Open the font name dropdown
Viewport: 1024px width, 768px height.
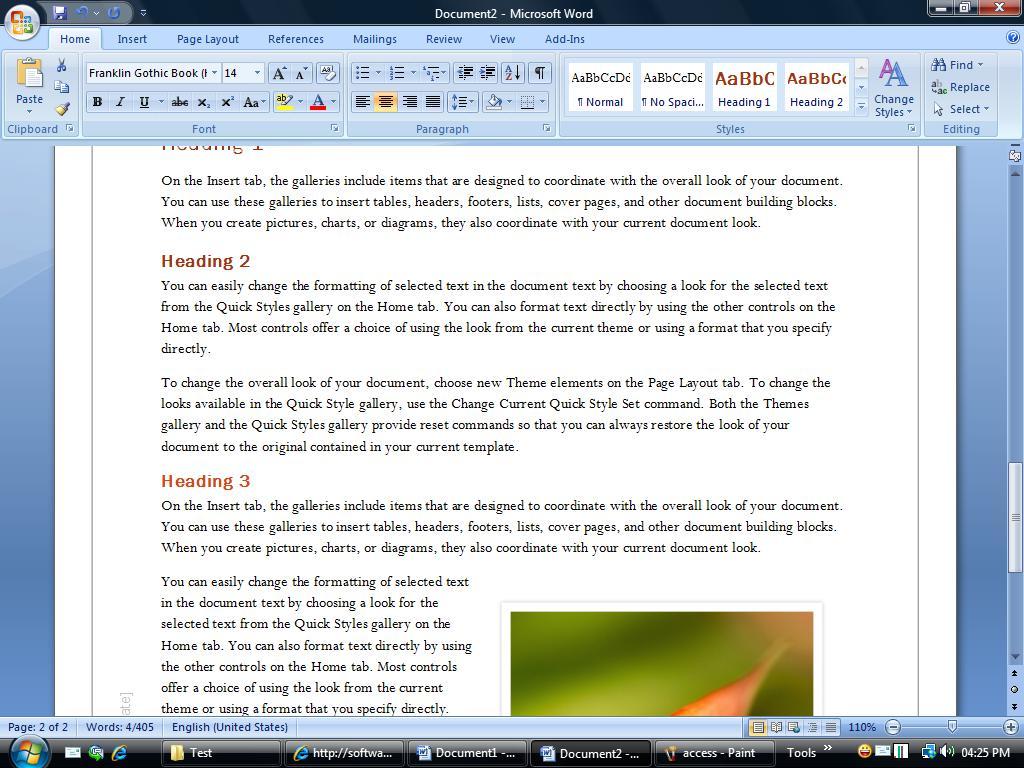point(214,73)
